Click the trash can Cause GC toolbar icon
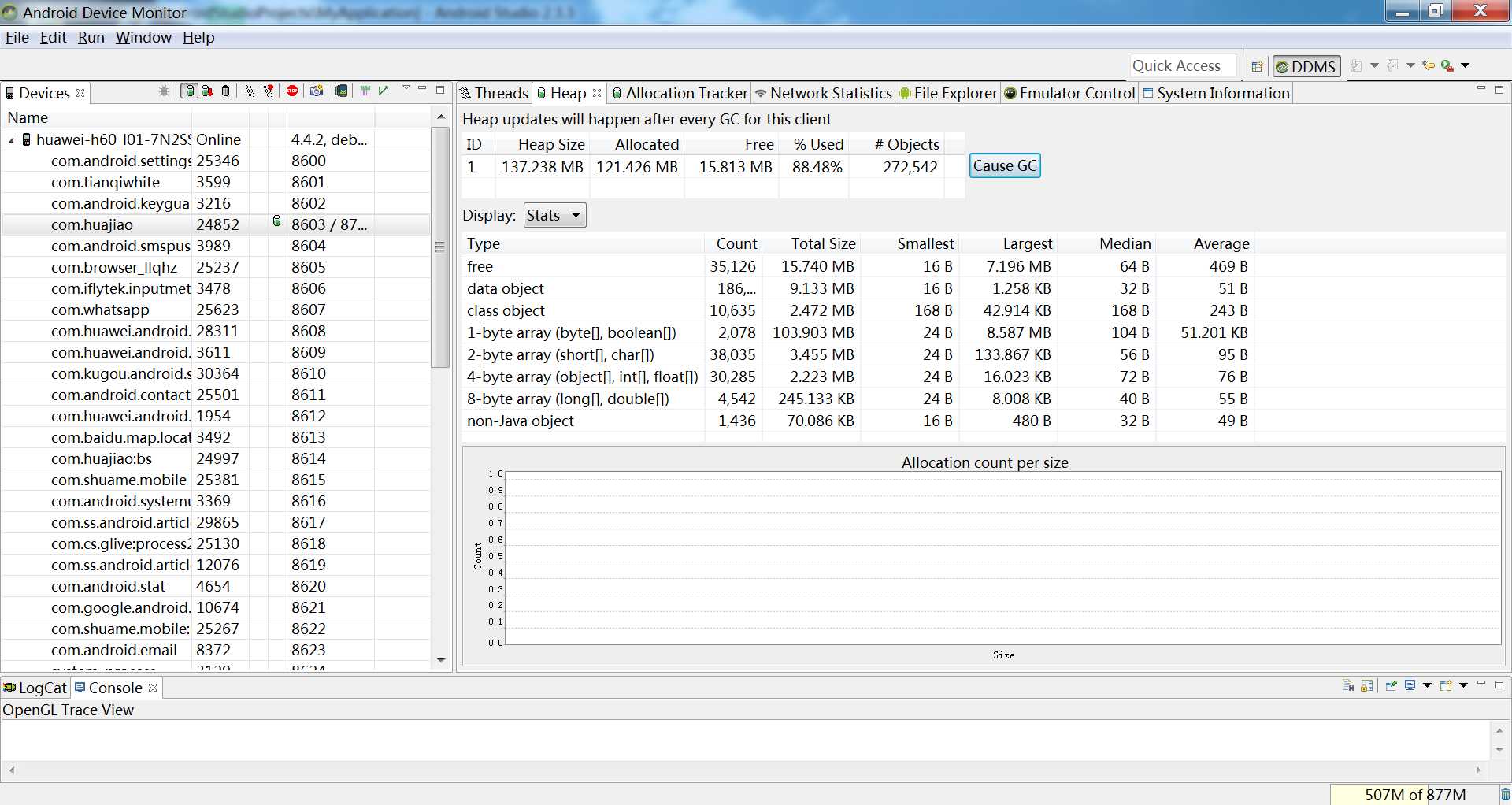Image resolution: width=1512 pixels, height=805 pixels. click(x=226, y=91)
